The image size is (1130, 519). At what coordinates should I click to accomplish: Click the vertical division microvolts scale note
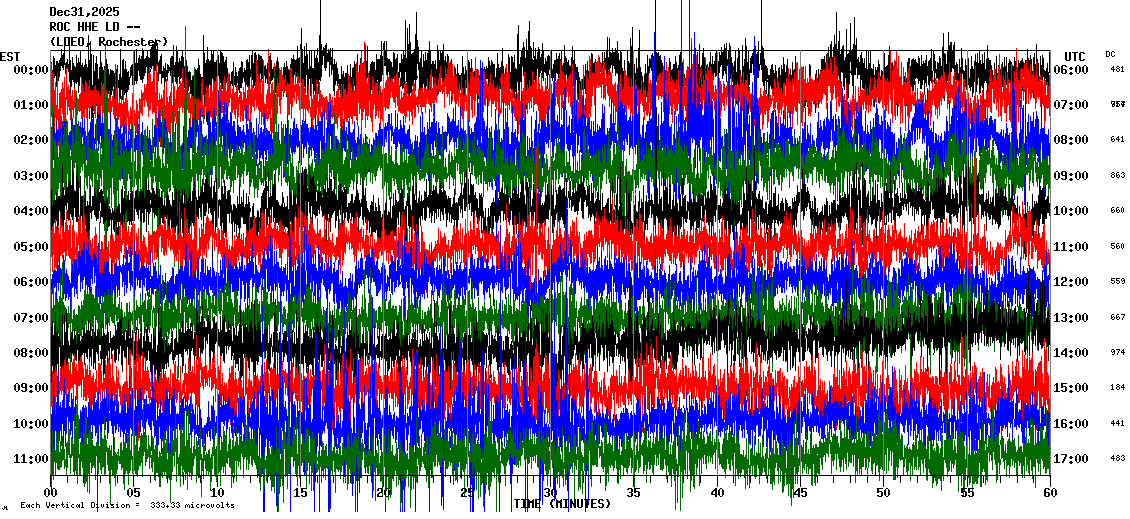point(127,506)
